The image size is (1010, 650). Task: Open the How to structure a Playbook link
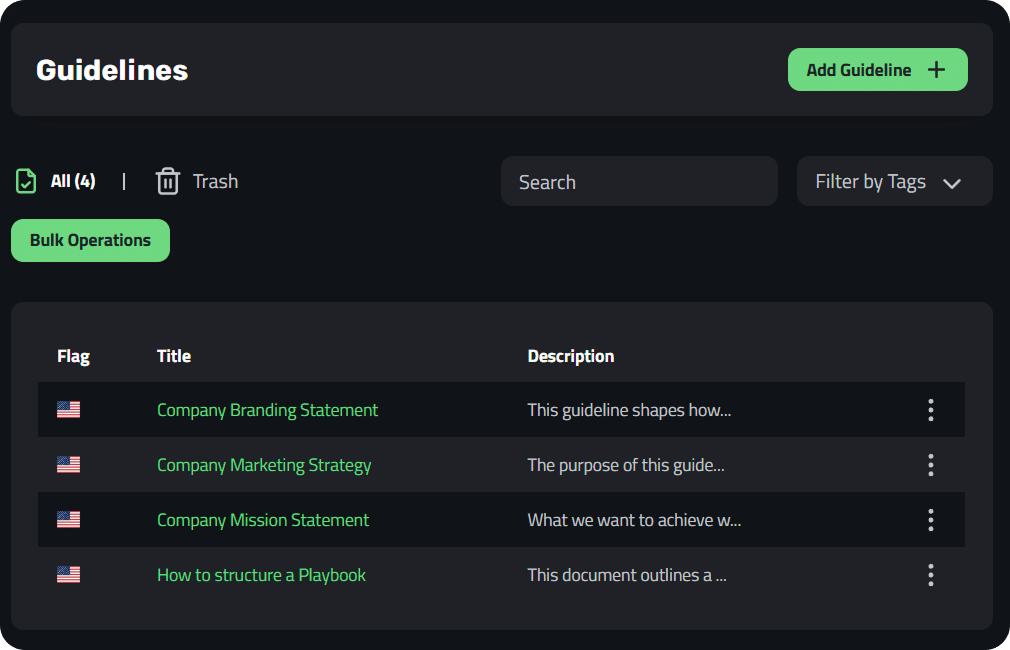261,575
